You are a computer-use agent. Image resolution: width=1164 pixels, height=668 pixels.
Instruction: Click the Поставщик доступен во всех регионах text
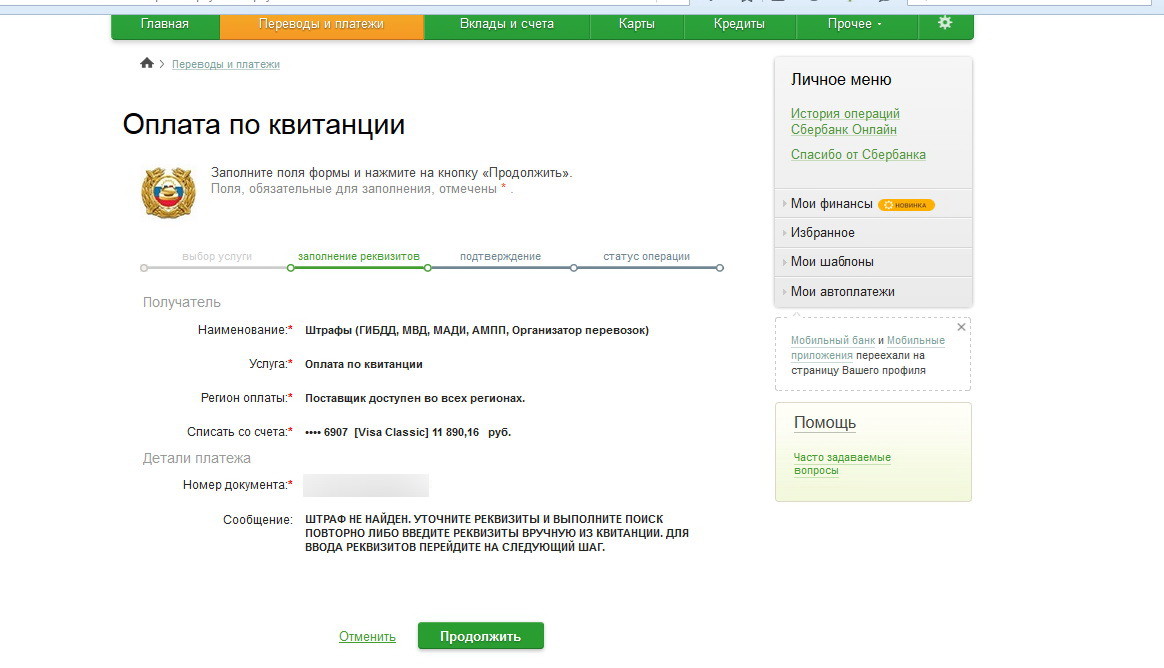(415, 399)
